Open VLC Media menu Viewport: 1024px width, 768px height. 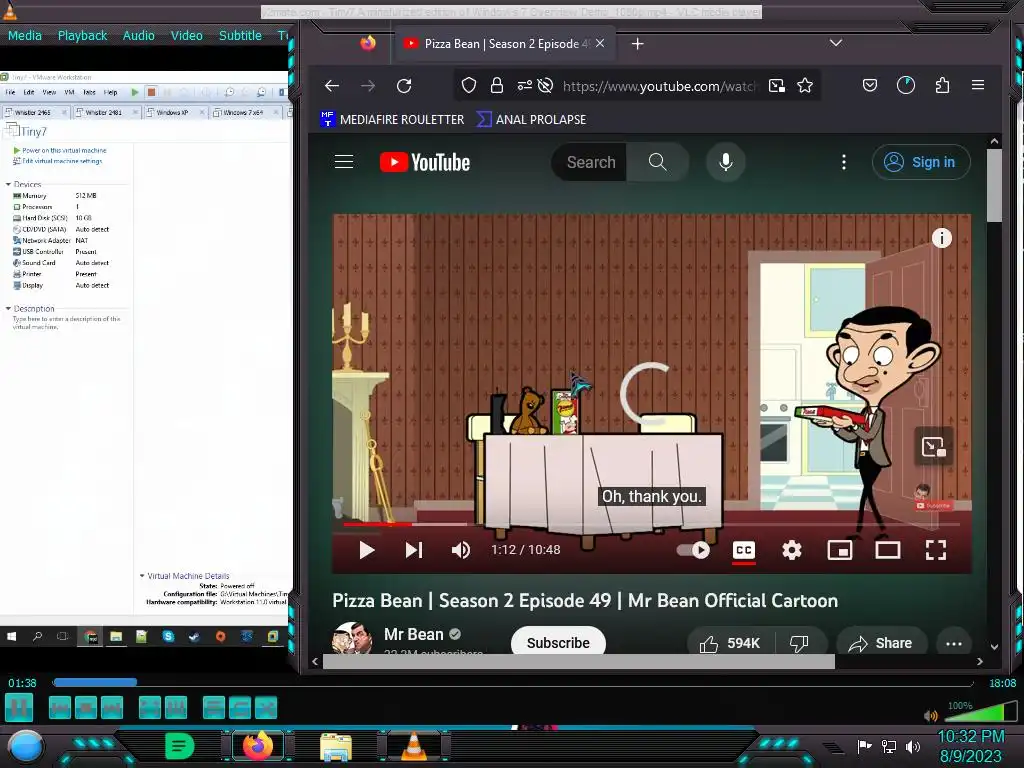tap(25, 35)
